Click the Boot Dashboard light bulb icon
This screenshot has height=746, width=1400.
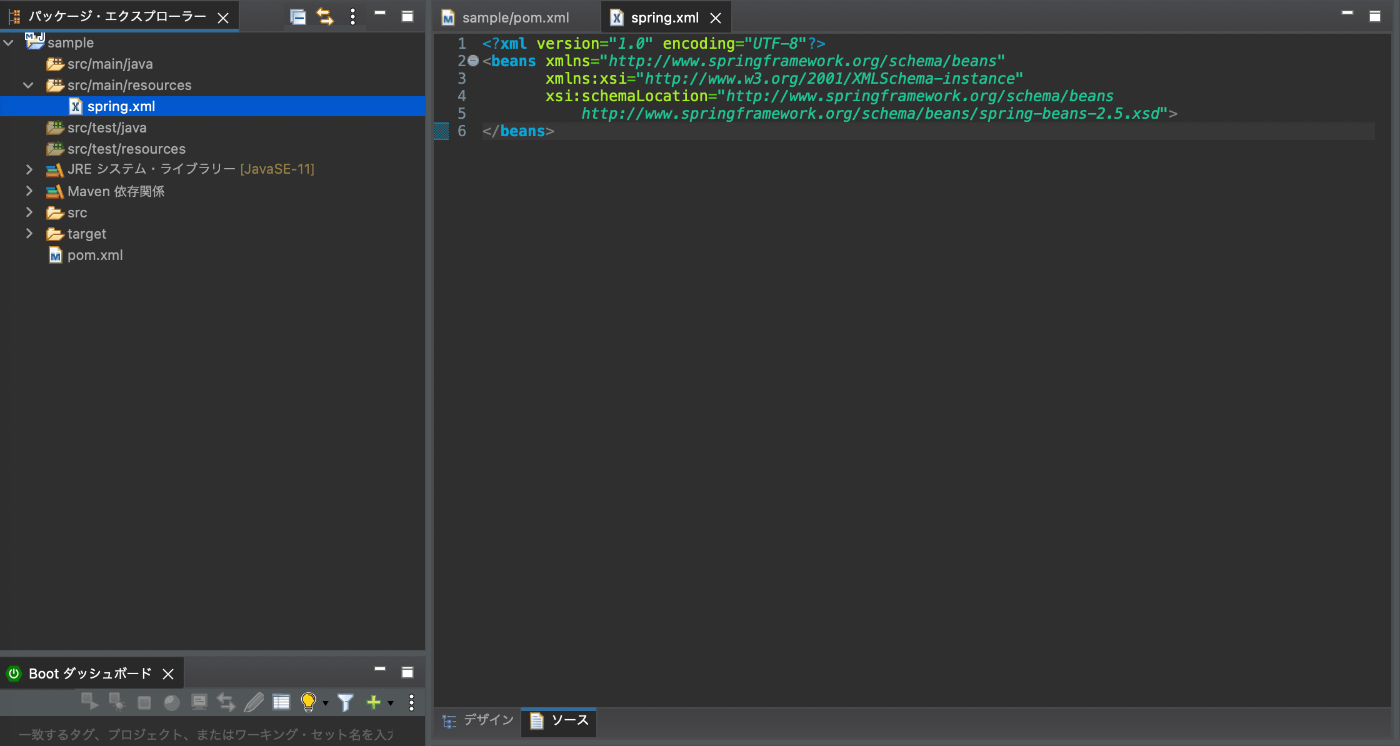pos(309,702)
